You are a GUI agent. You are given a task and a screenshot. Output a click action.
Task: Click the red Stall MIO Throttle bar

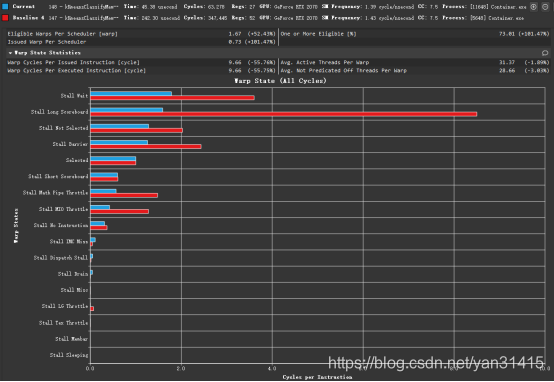pyautogui.click(x=120, y=211)
